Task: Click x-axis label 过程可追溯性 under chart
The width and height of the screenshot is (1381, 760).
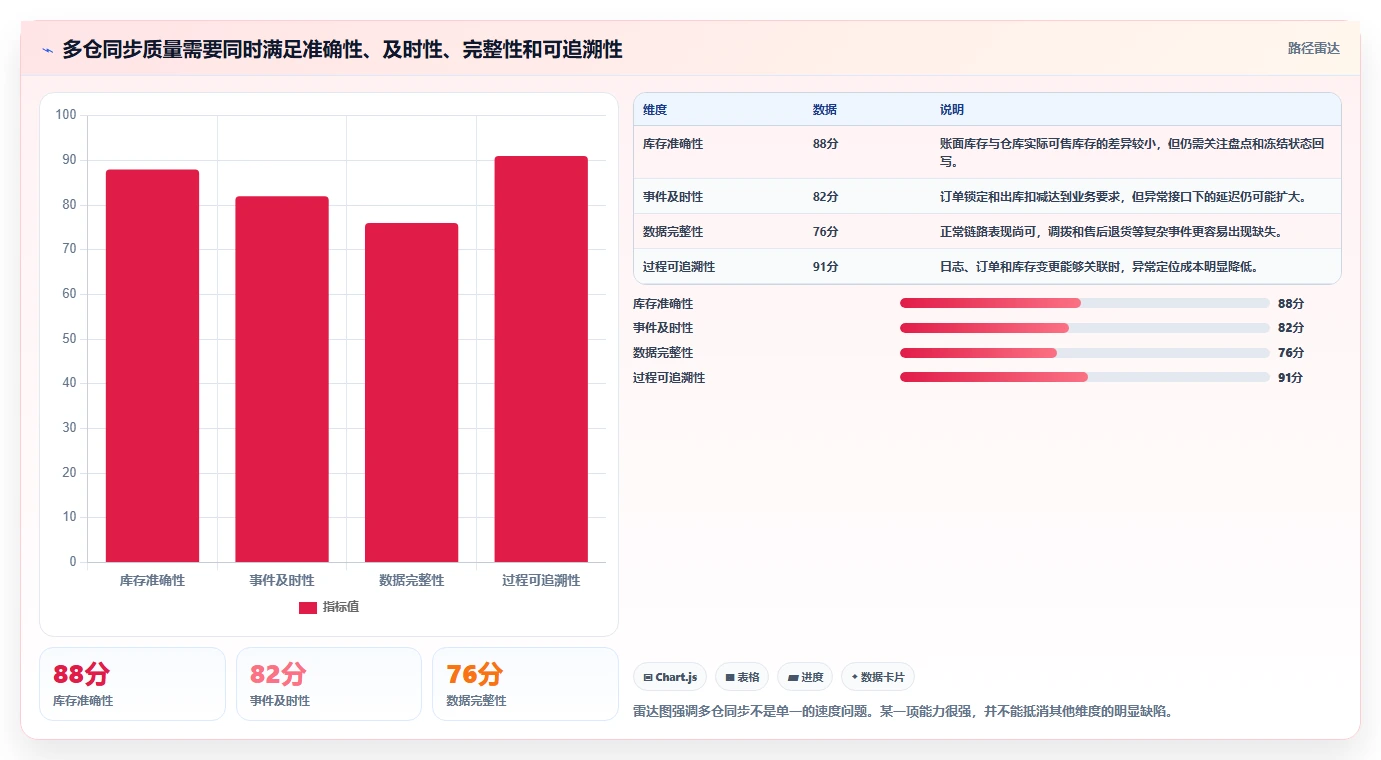Action: coord(541,580)
